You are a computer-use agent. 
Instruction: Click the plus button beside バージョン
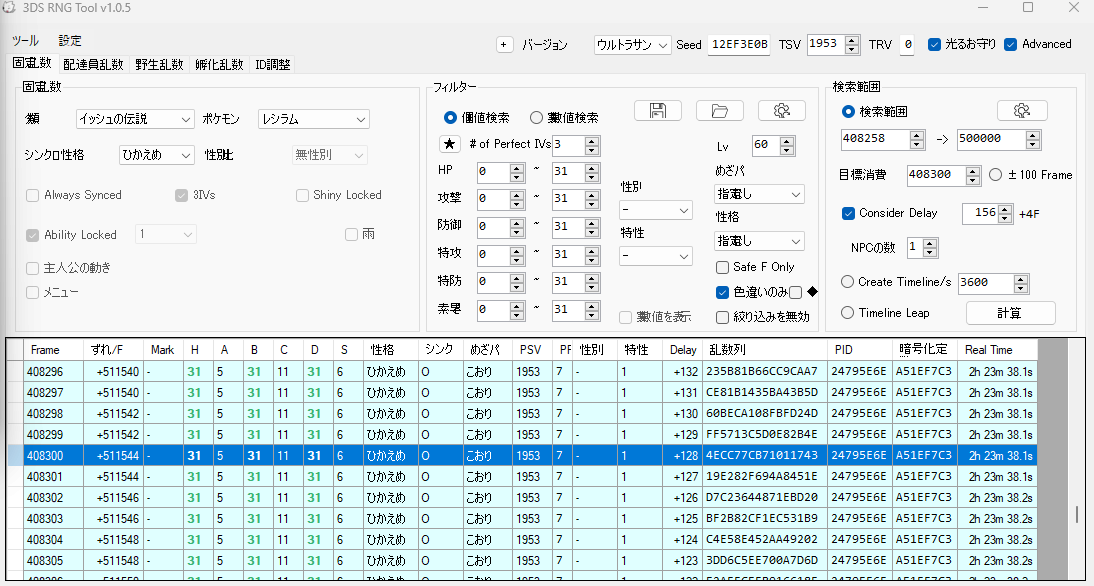point(505,45)
